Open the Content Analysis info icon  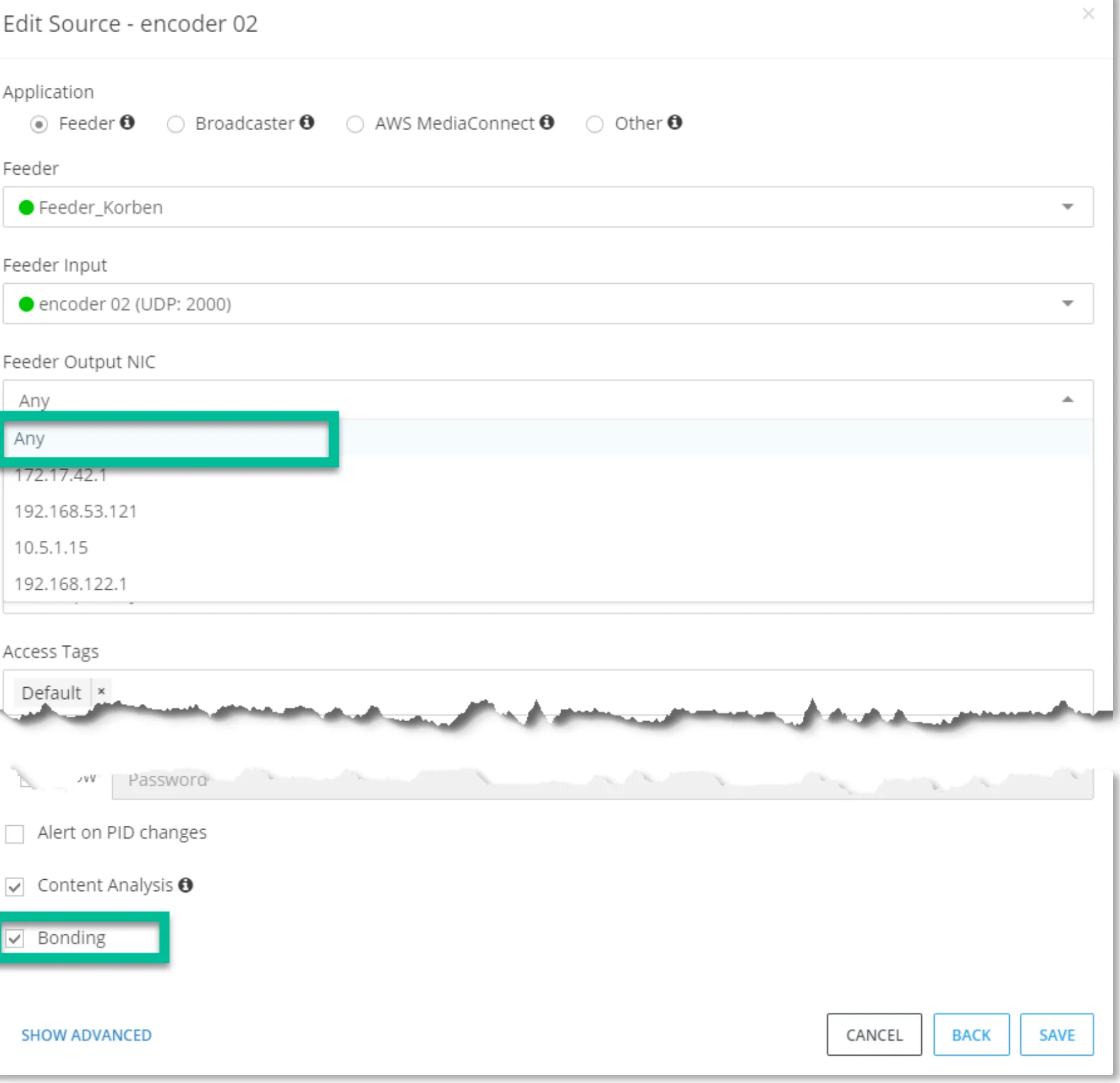pos(186,885)
